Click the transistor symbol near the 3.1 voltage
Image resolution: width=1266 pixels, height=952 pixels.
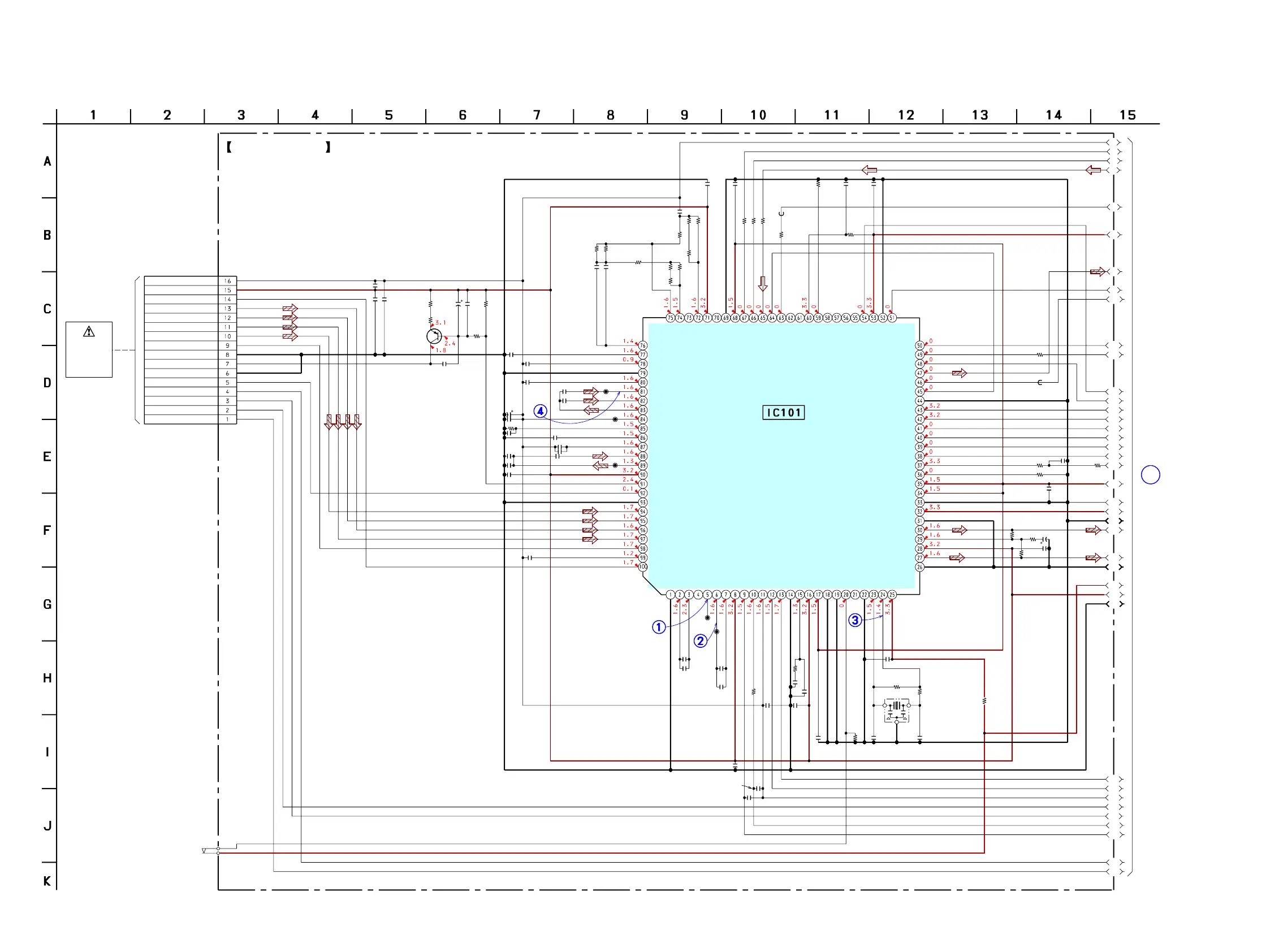point(434,336)
